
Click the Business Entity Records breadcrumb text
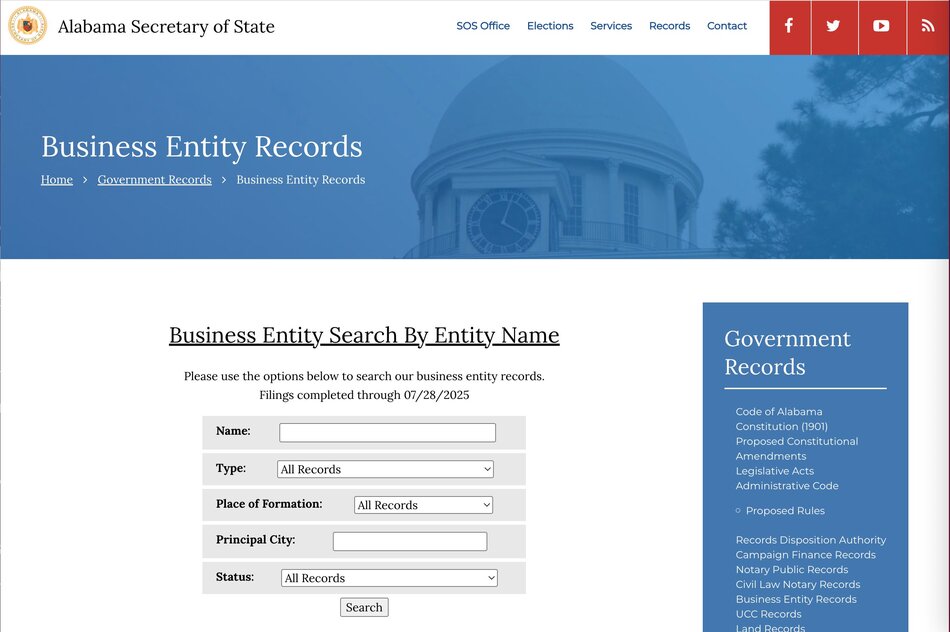point(301,179)
